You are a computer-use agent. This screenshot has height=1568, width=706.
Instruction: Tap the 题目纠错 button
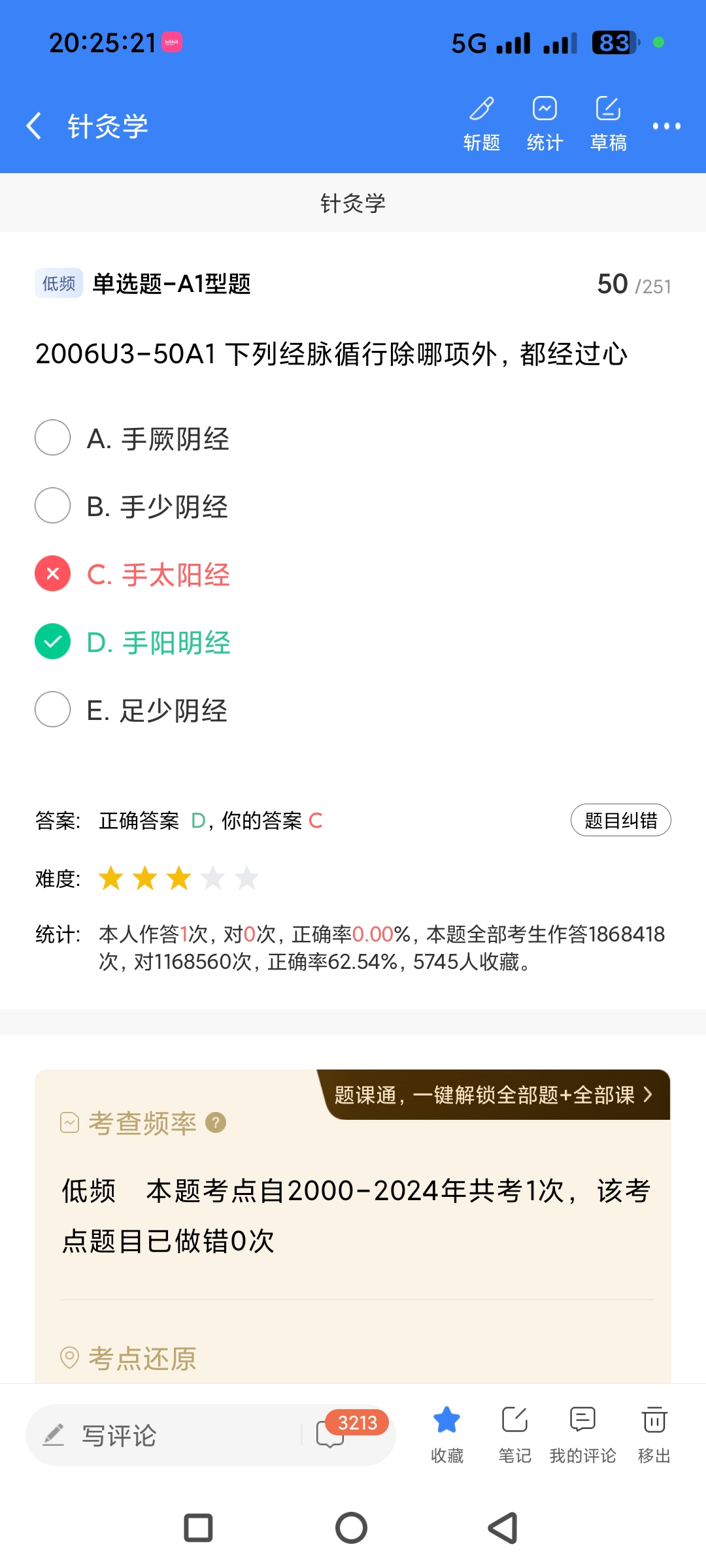click(x=620, y=820)
